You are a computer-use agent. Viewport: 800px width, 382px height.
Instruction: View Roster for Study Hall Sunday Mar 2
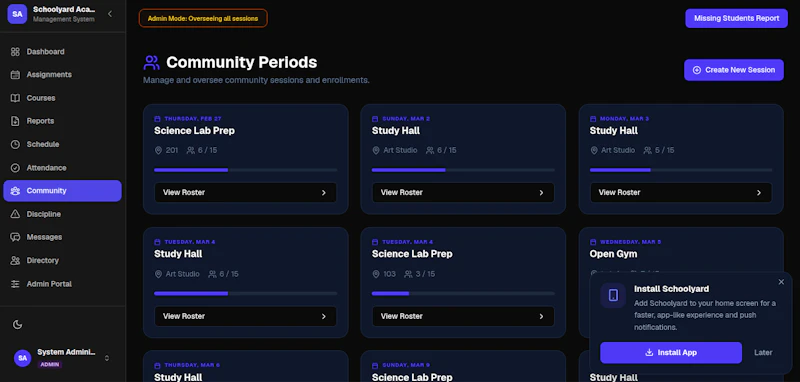[x=463, y=193]
